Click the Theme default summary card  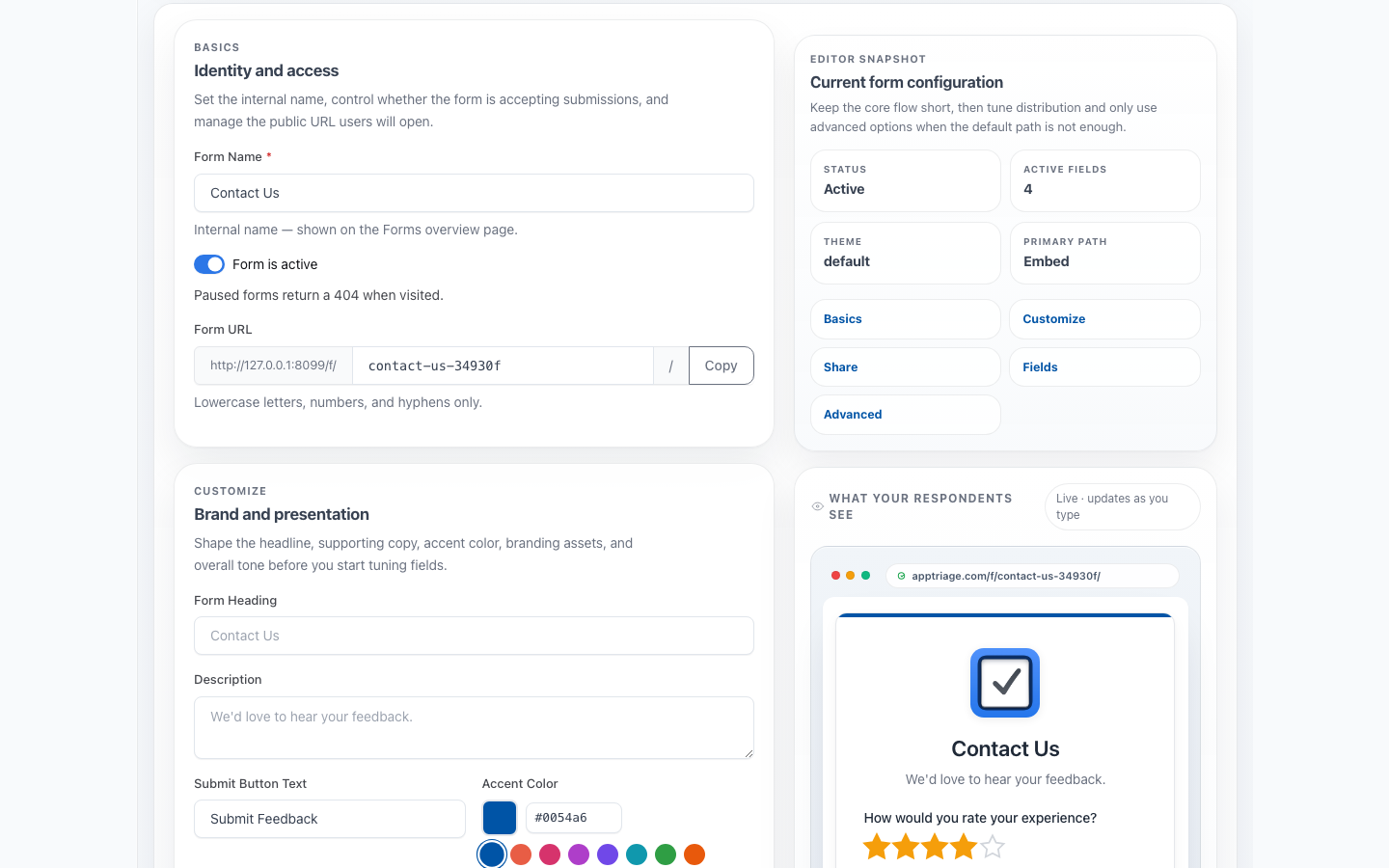tap(905, 253)
